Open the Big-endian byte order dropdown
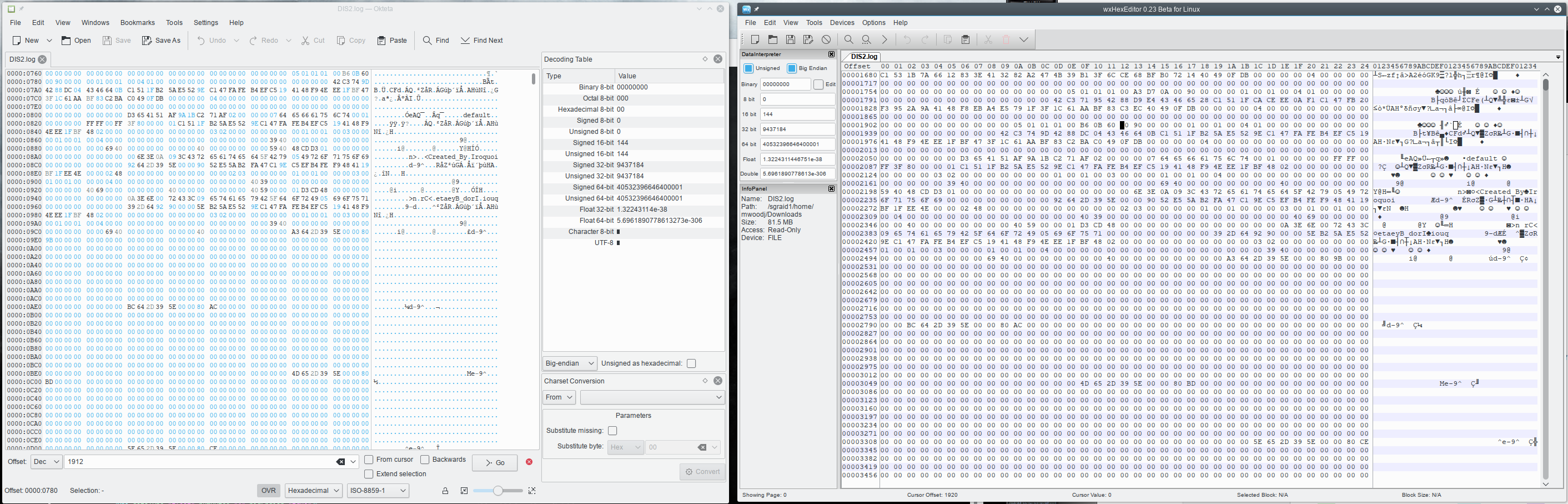 [x=569, y=363]
